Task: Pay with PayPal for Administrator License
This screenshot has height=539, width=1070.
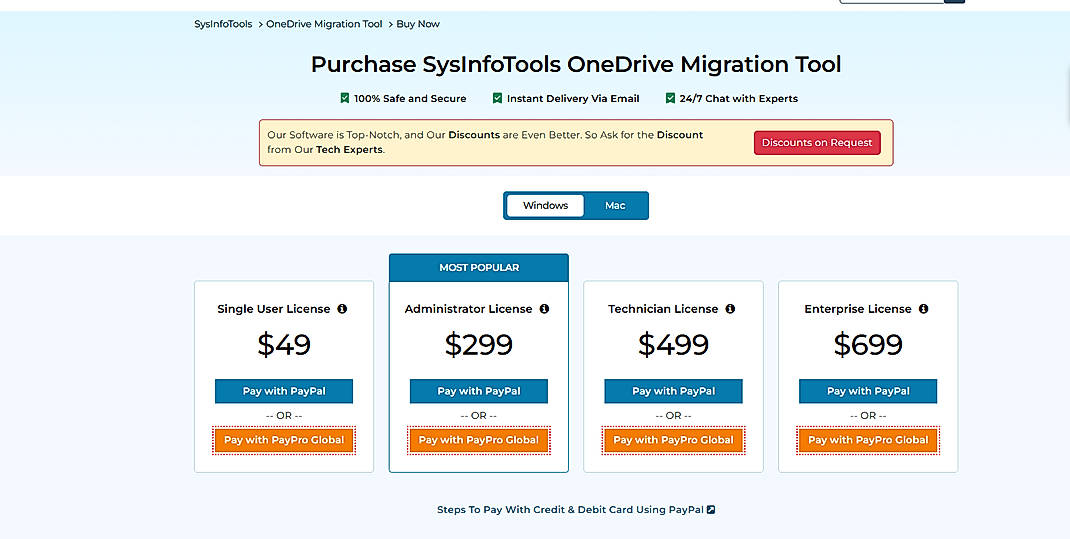Action: coord(478,391)
